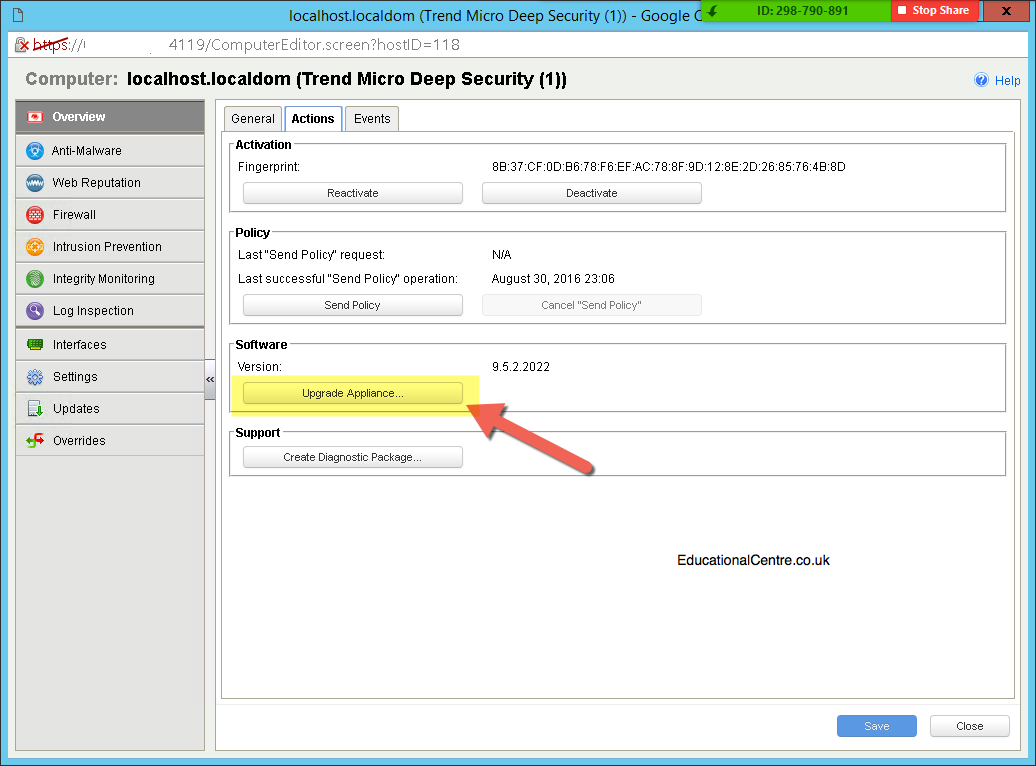The image size is (1036, 766).
Task: Click the Settings gear icon
Action: point(35,377)
